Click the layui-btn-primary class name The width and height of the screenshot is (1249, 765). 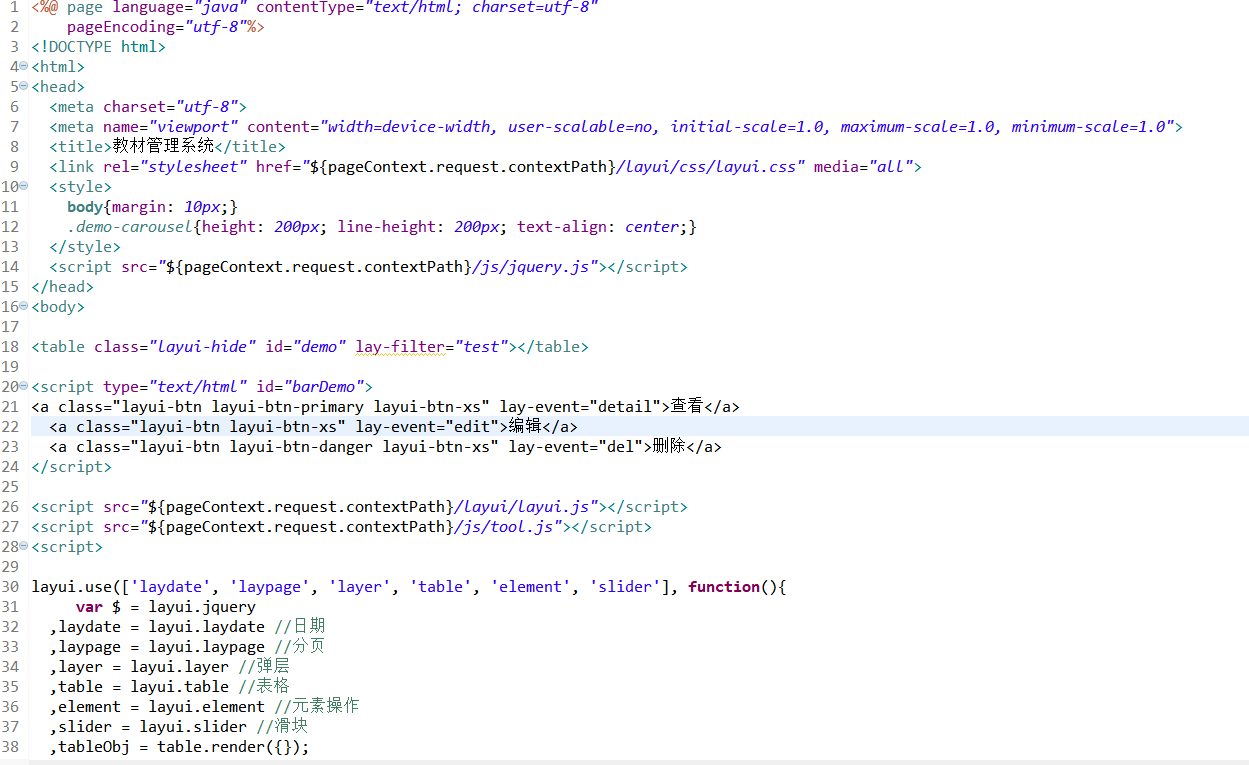point(288,407)
